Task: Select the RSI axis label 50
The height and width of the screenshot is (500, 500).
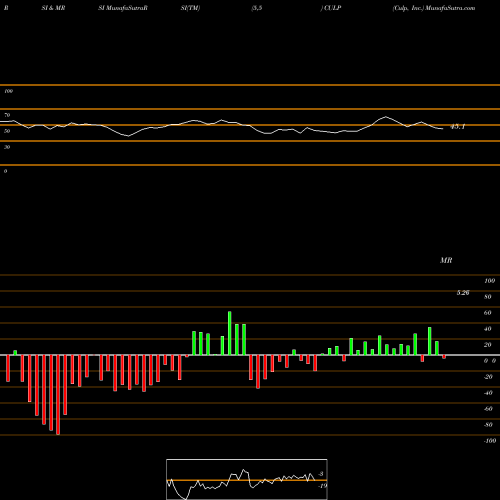Action: [x=7, y=131]
